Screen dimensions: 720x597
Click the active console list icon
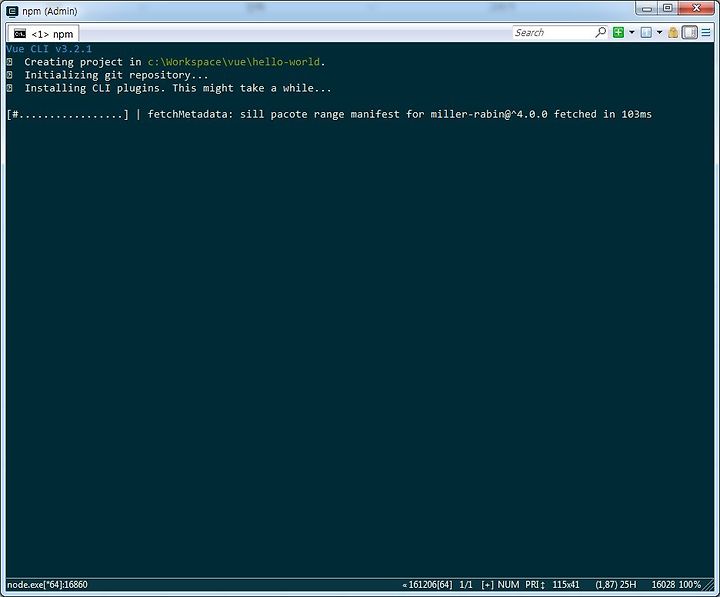(x=646, y=32)
